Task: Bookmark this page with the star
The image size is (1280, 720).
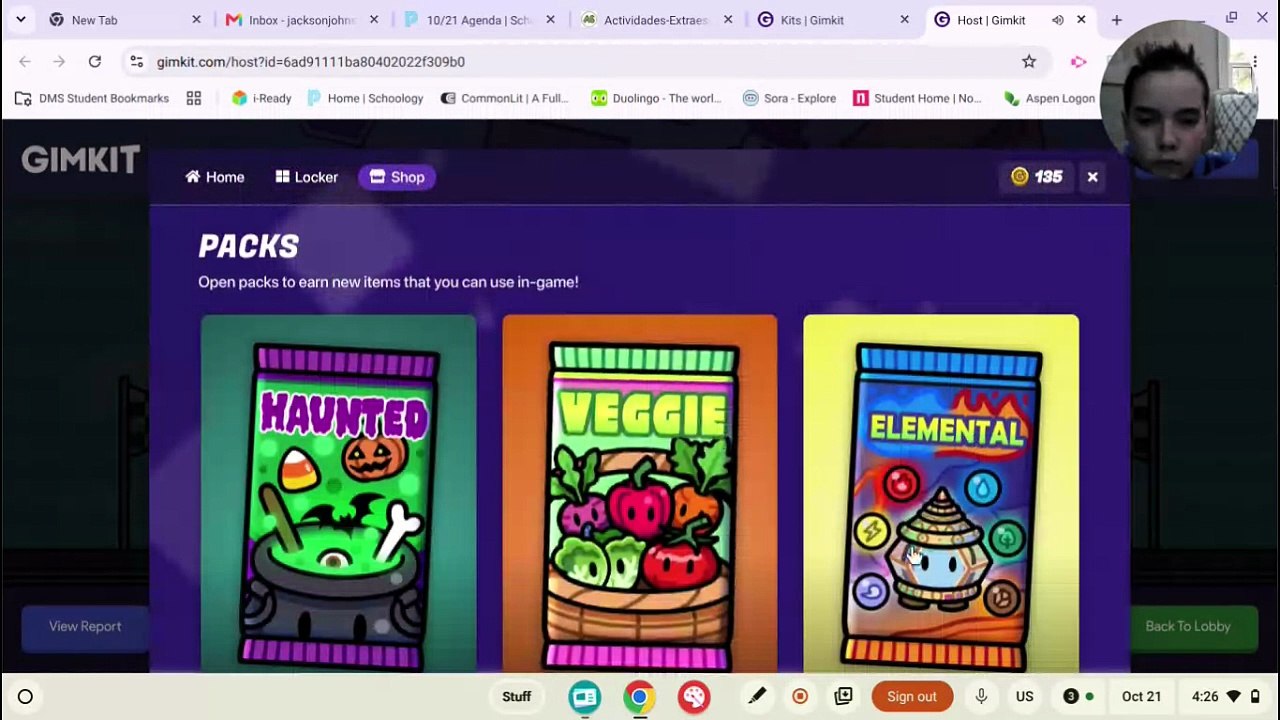Action: click(1029, 62)
